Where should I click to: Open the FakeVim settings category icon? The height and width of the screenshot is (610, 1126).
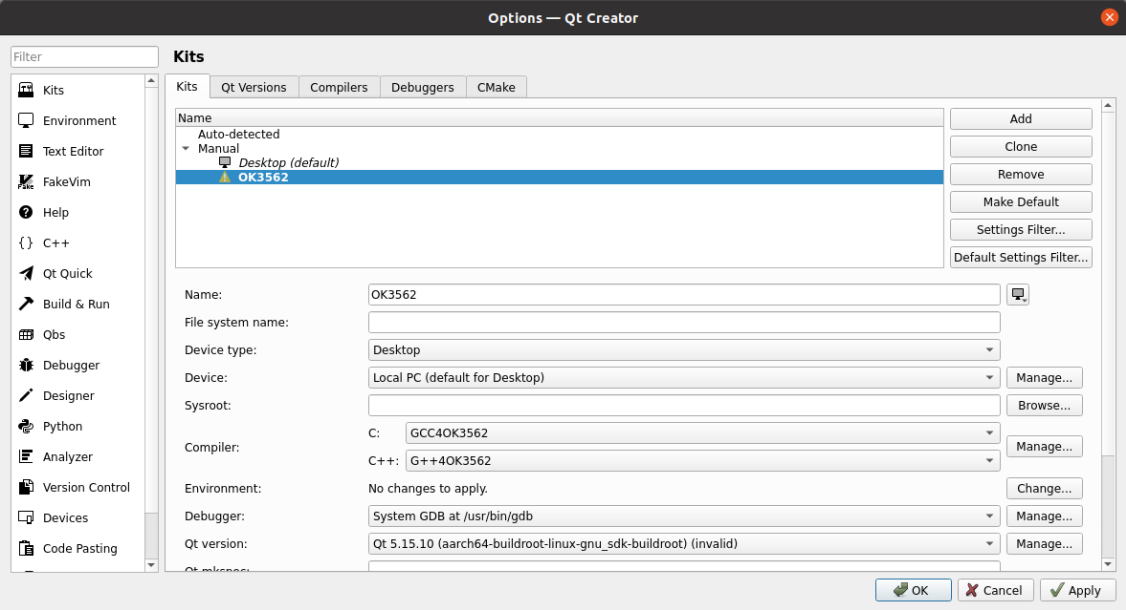(27, 182)
